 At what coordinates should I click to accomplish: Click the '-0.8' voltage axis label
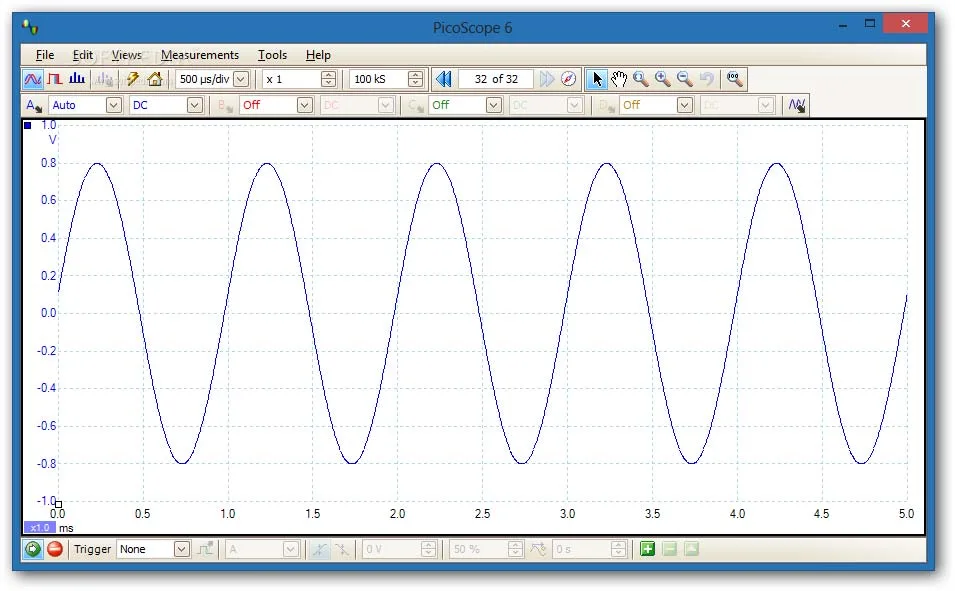pos(47,463)
